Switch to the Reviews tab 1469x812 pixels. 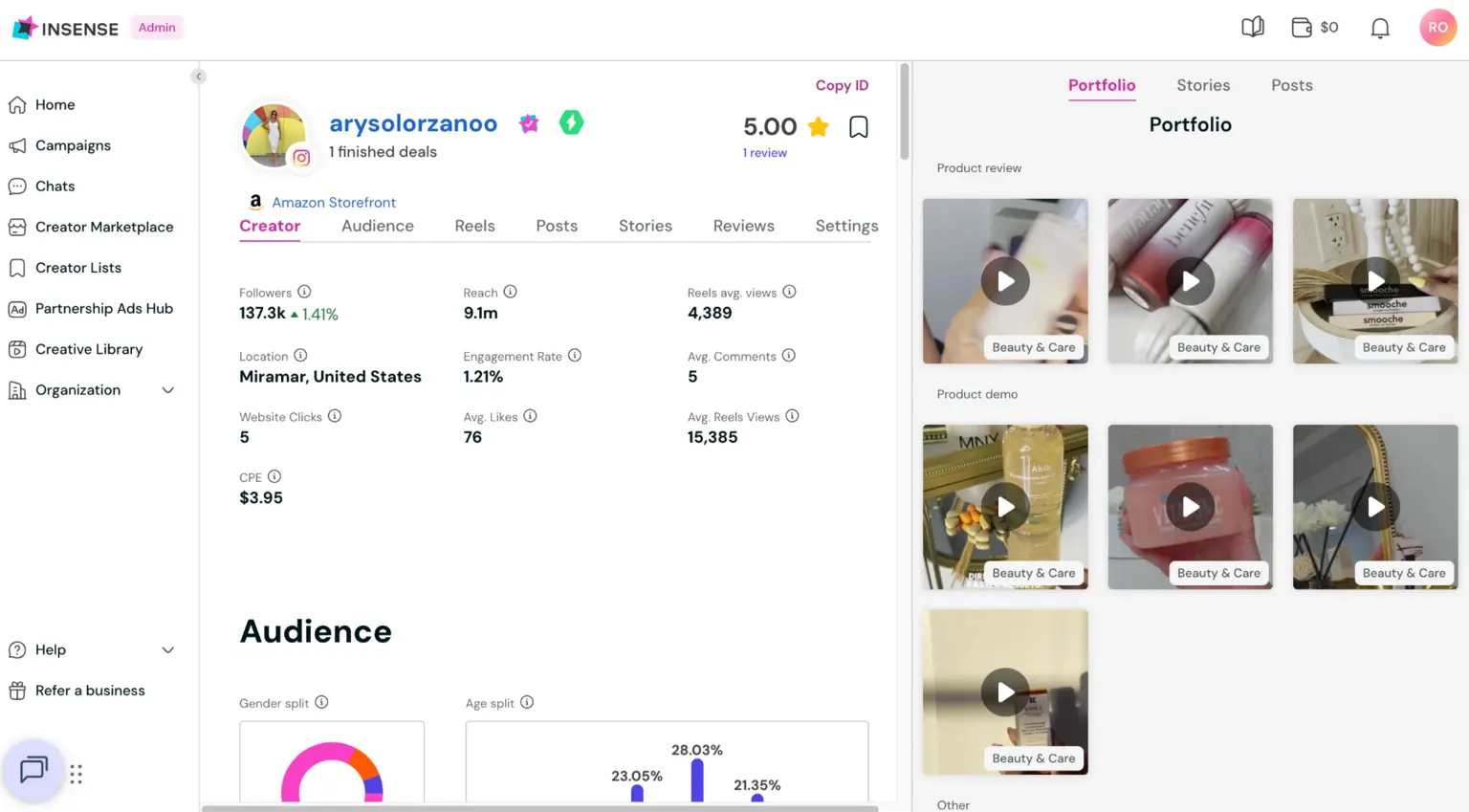coord(743,226)
